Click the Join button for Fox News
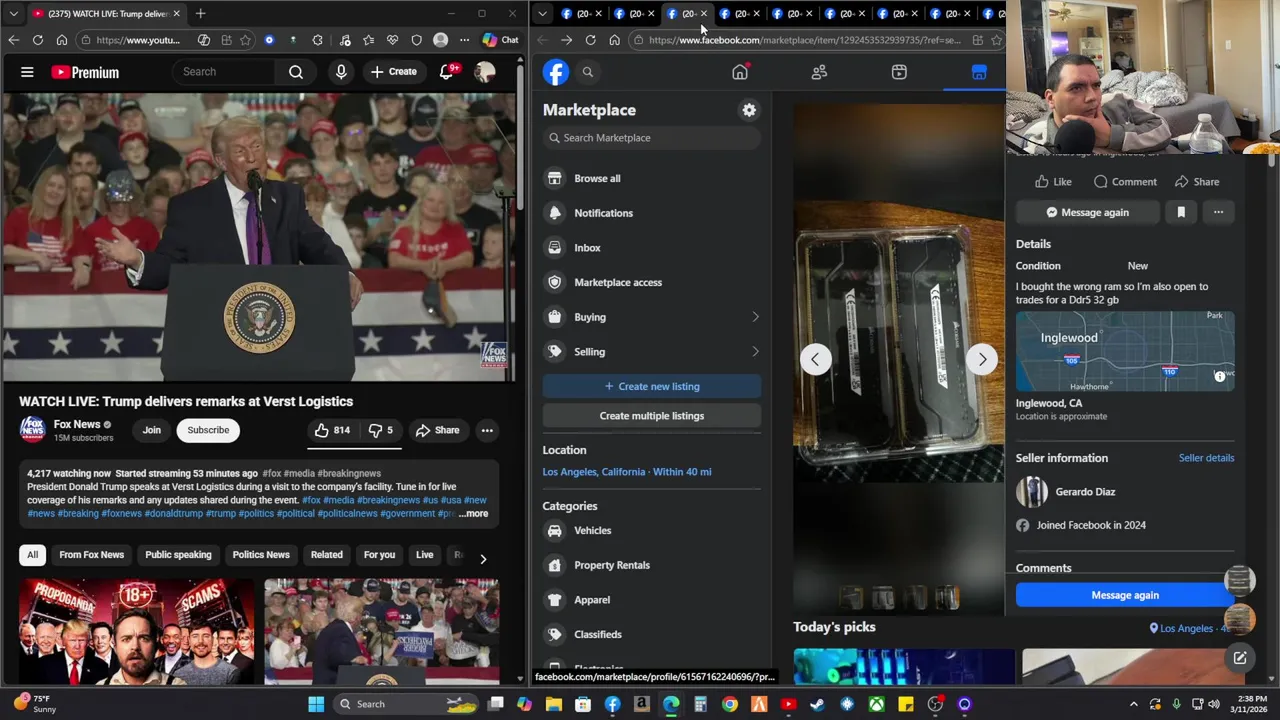The height and width of the screenshot is (720, 1280). (151, 430)
